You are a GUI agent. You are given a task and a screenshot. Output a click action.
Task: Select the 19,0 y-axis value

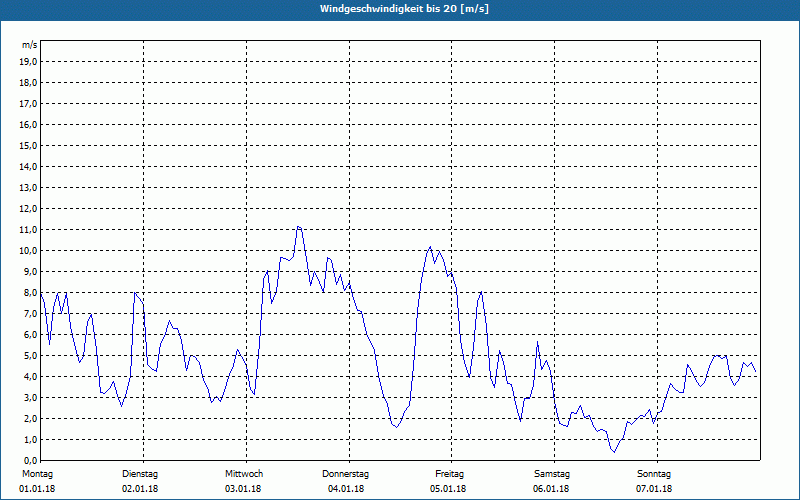29,62
